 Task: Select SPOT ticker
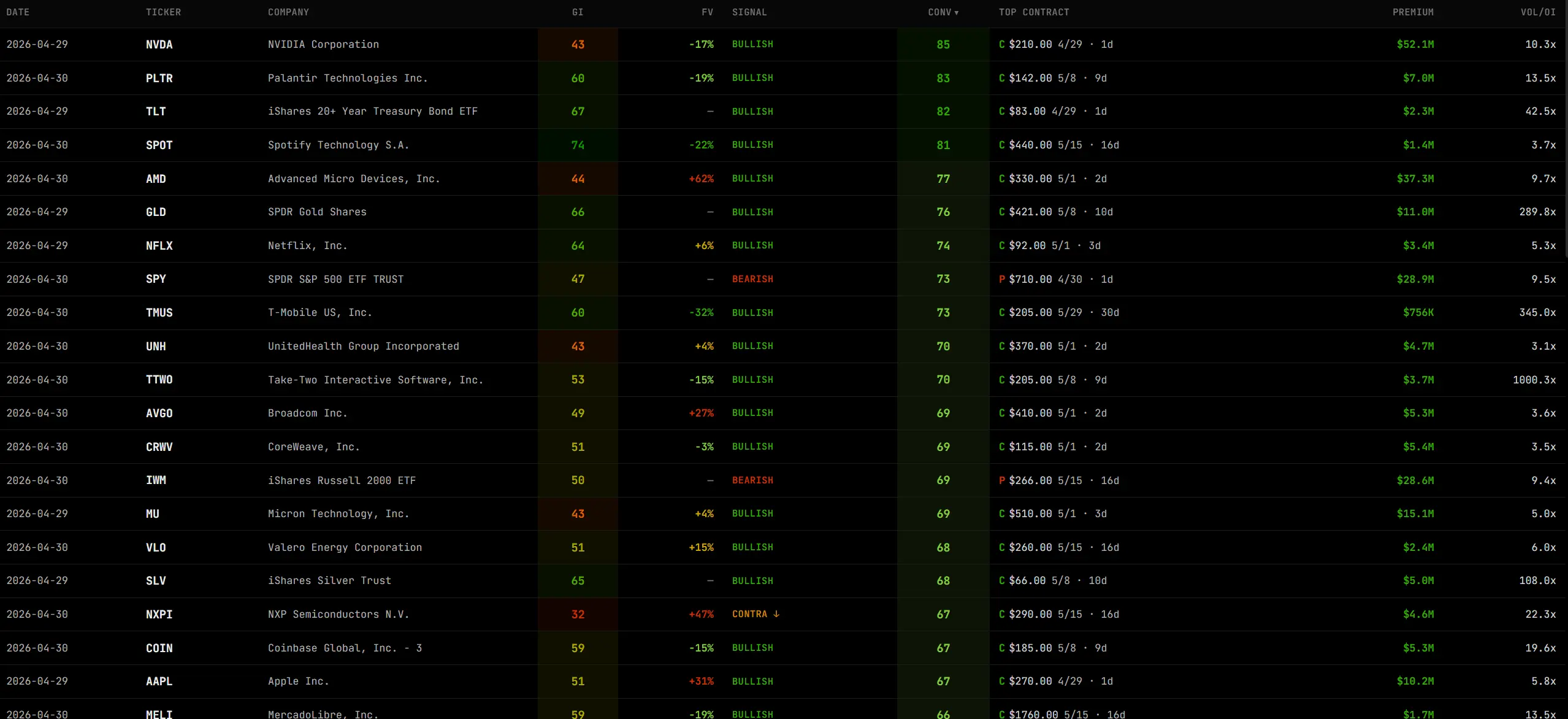tap(159, 145)
